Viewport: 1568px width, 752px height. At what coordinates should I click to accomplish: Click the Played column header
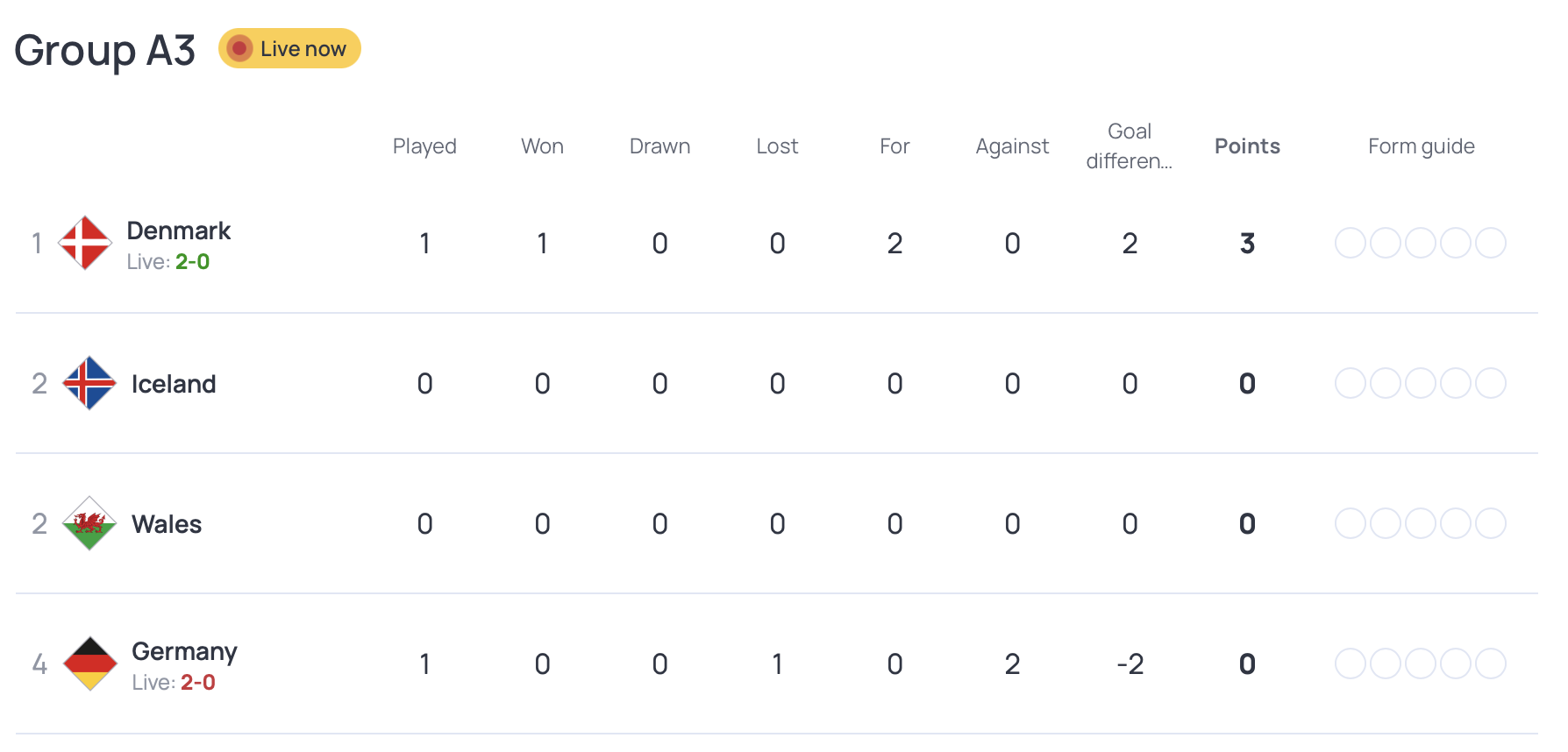pos(424,146)
